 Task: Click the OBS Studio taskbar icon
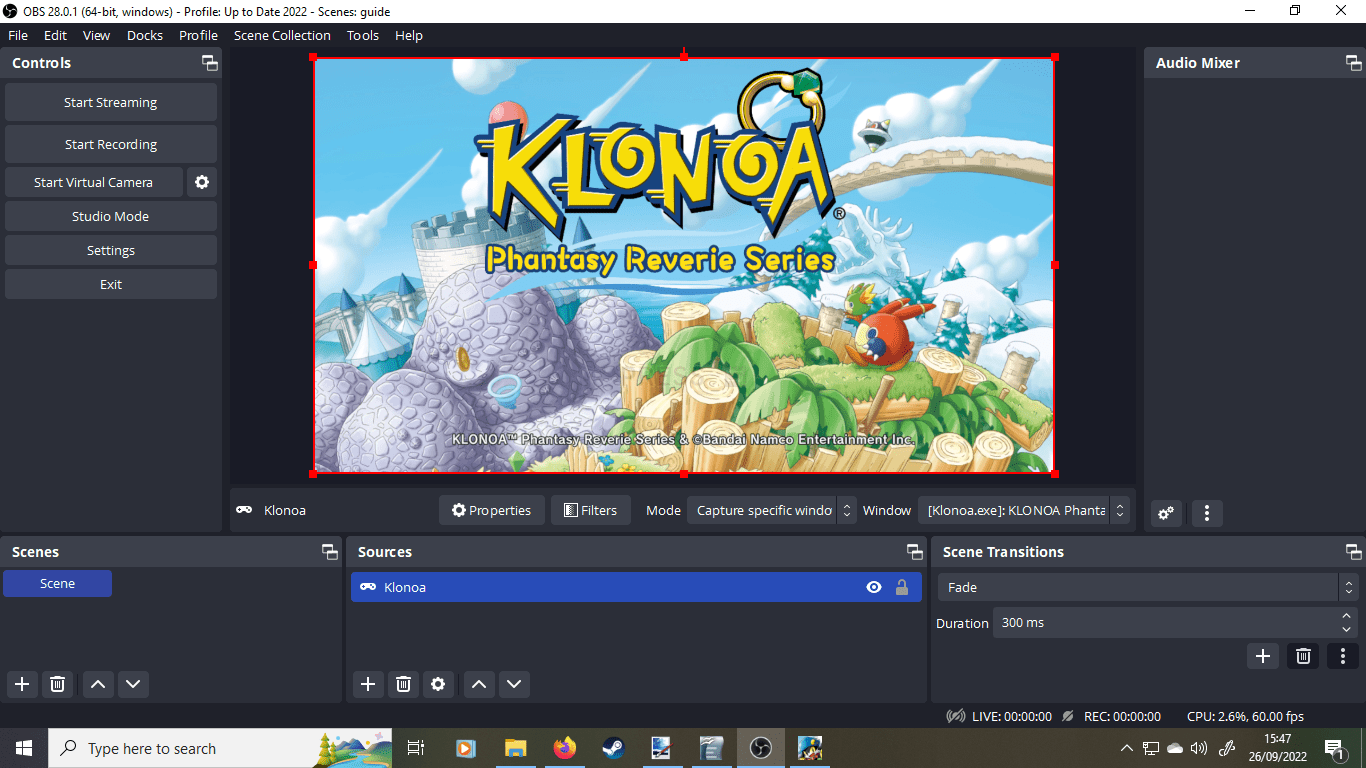(760, 748)
